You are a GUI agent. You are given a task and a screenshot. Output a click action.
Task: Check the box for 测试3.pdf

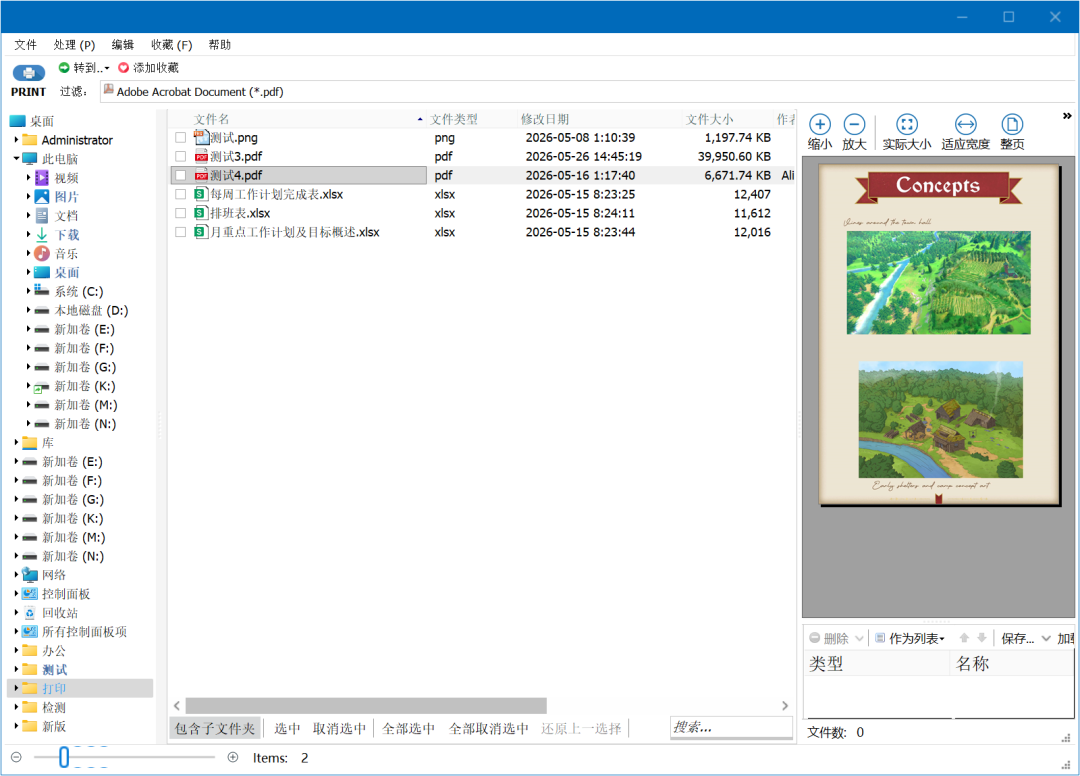(x=180, y=156)
